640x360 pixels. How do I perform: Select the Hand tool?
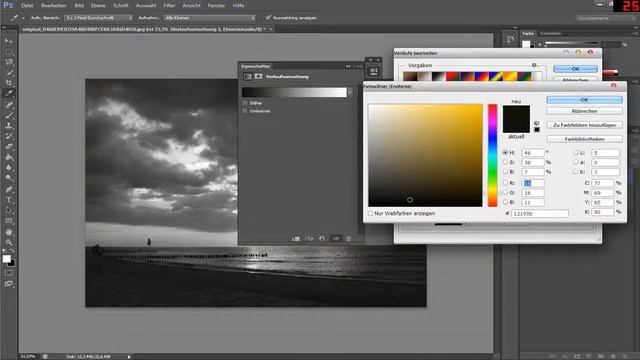coord(9,232)
